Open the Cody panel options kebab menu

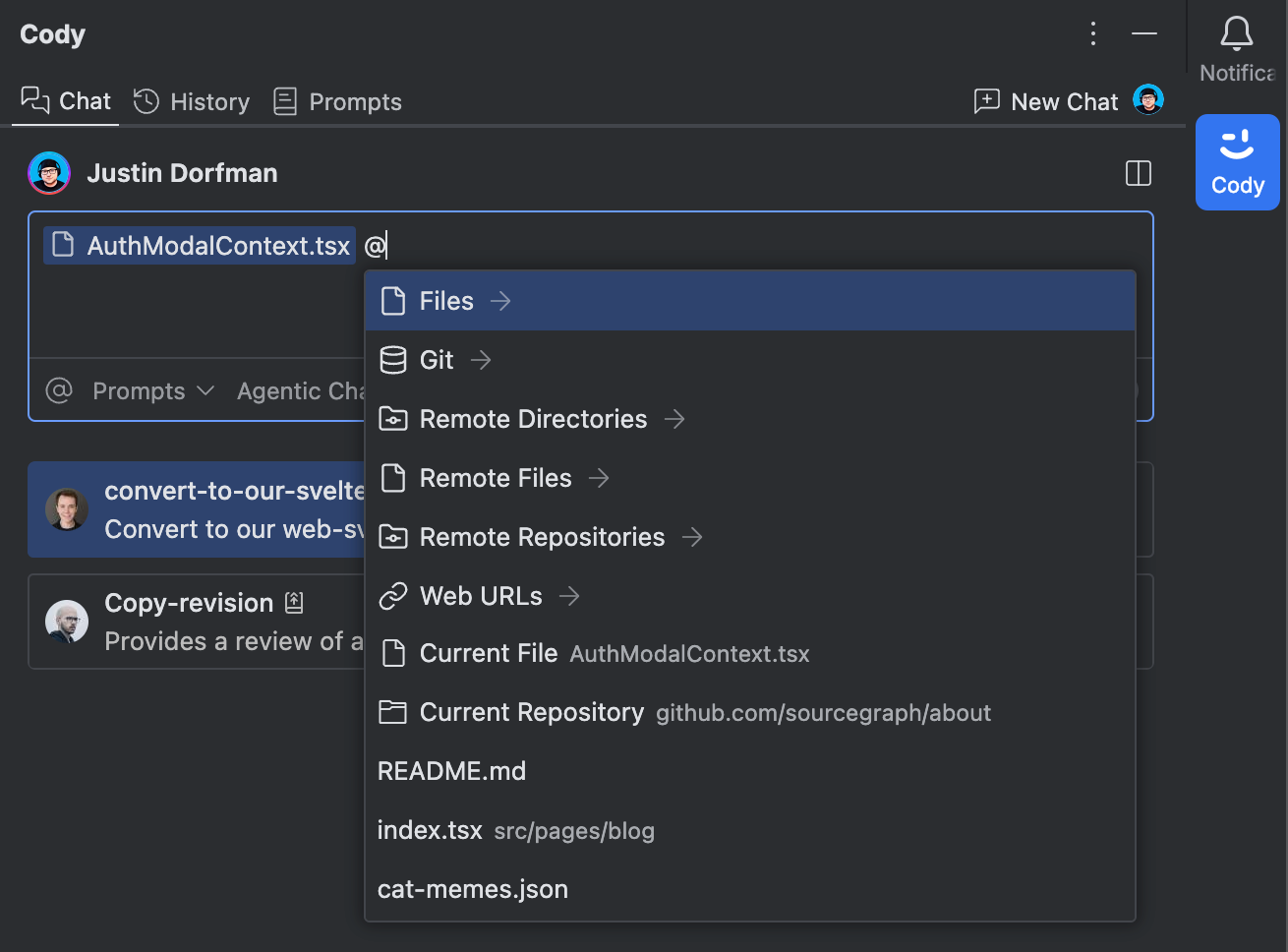click(1093, 33)
